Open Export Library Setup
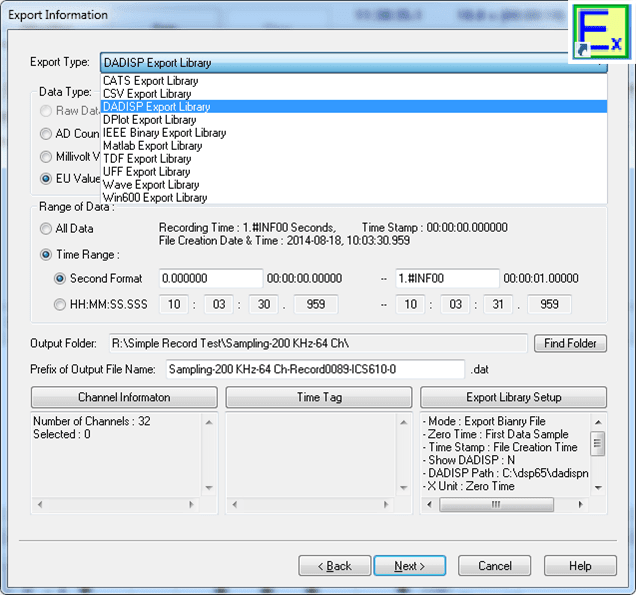The height and width of the screenshot is (595, 636). click(x=514, y=397)
